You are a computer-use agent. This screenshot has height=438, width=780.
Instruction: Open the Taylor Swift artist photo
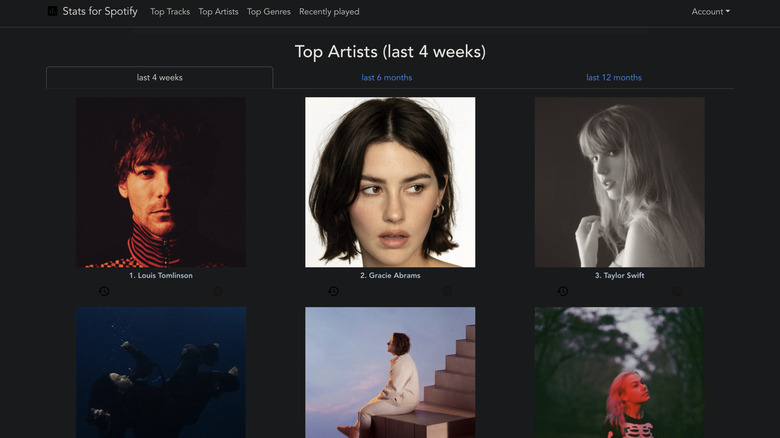619,182
